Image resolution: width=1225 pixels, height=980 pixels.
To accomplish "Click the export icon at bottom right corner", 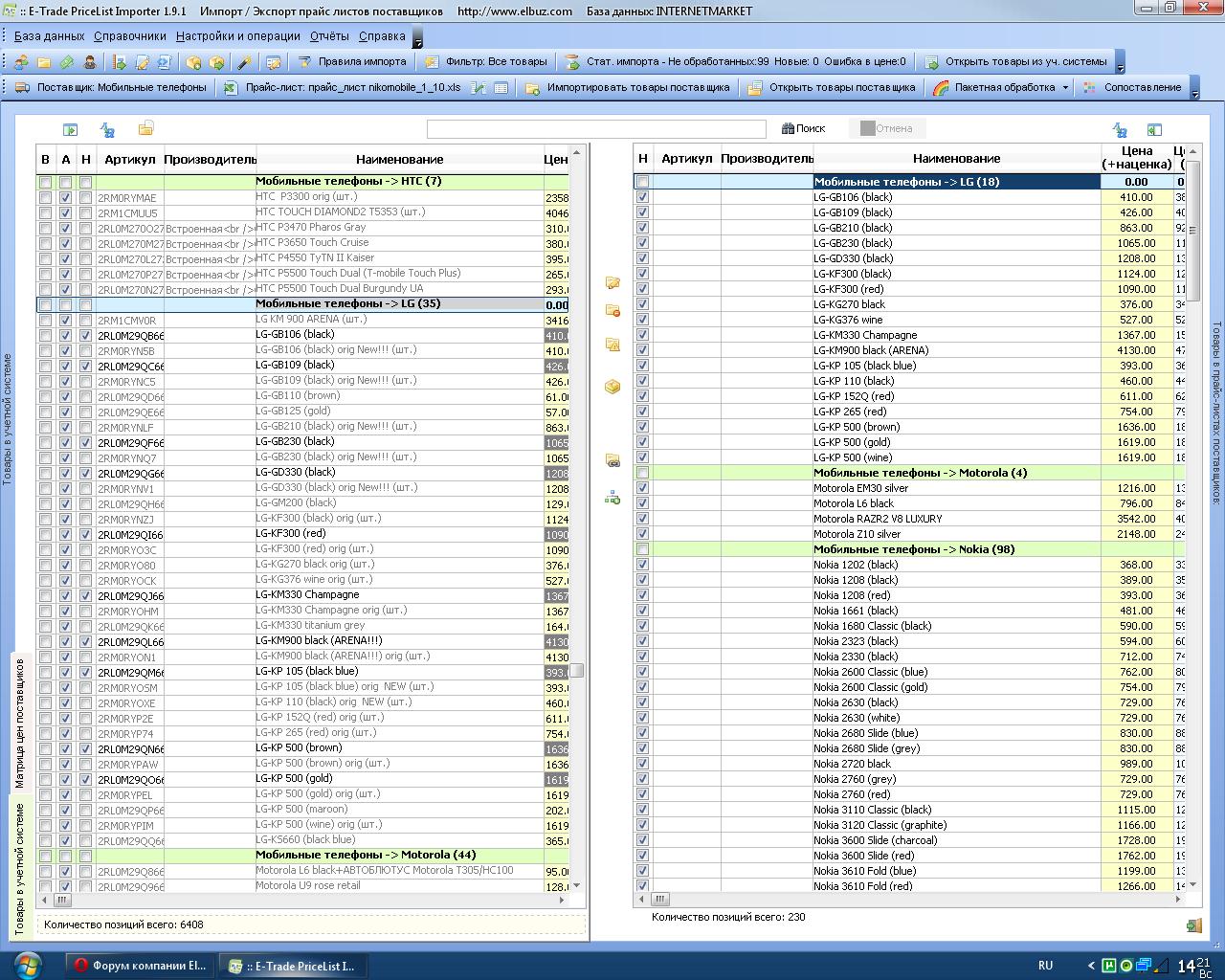I will [1193, 925].
